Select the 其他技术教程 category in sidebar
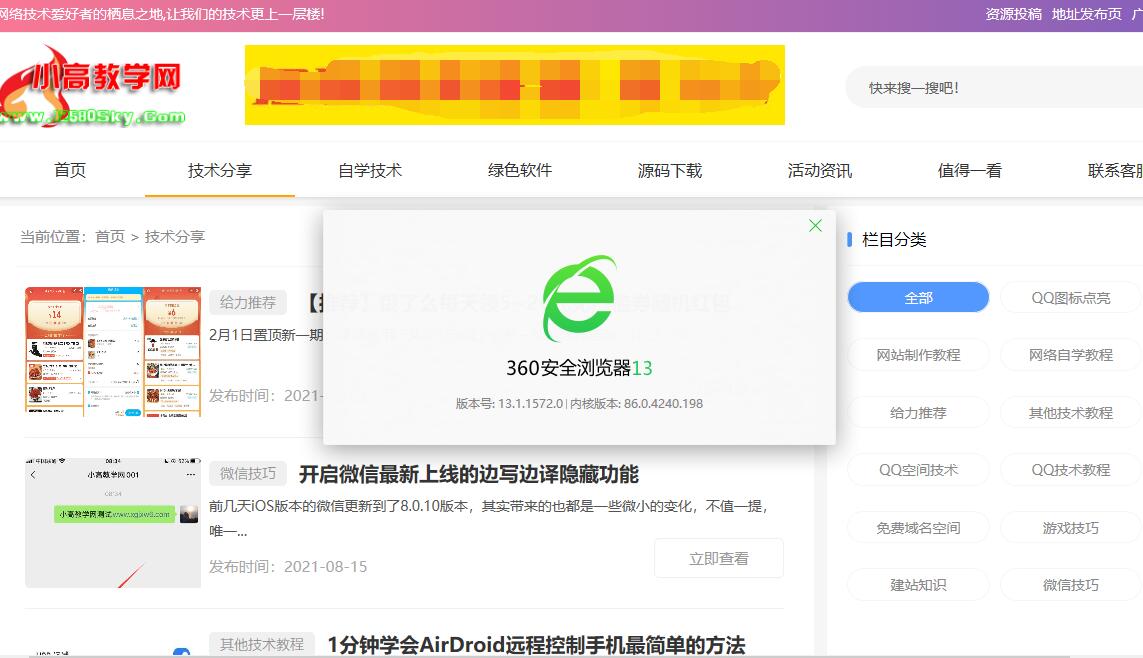This screenshot has height=658, width=1143. pos(1070,412)
